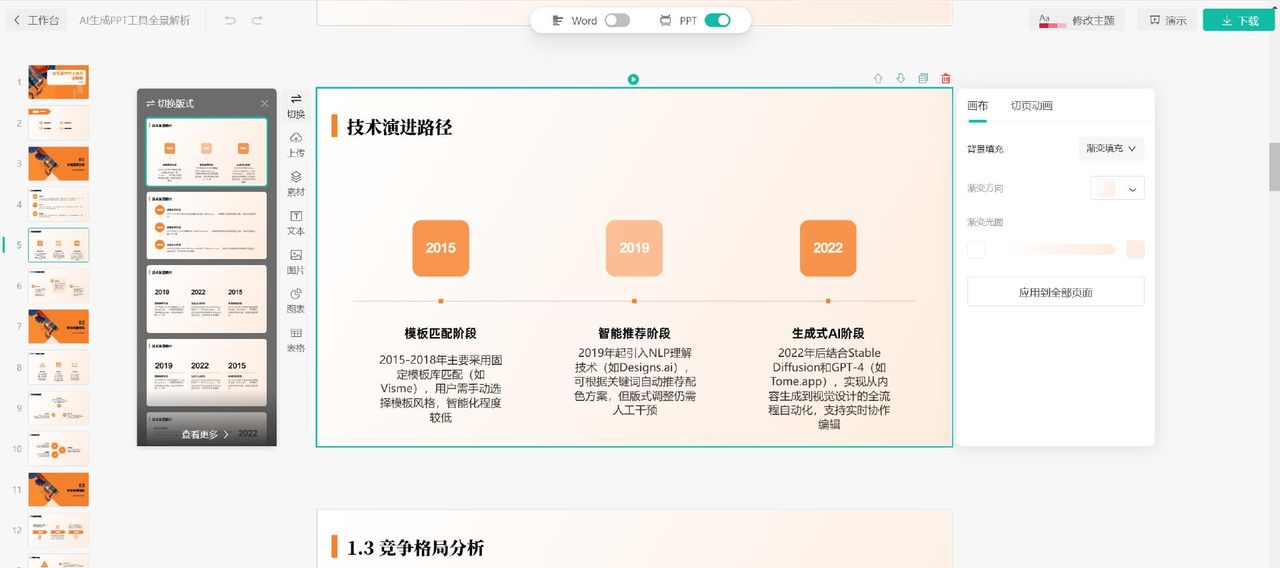Pick the peach gradient end color swatch
1280x568 pixels.
(1135, 249)
